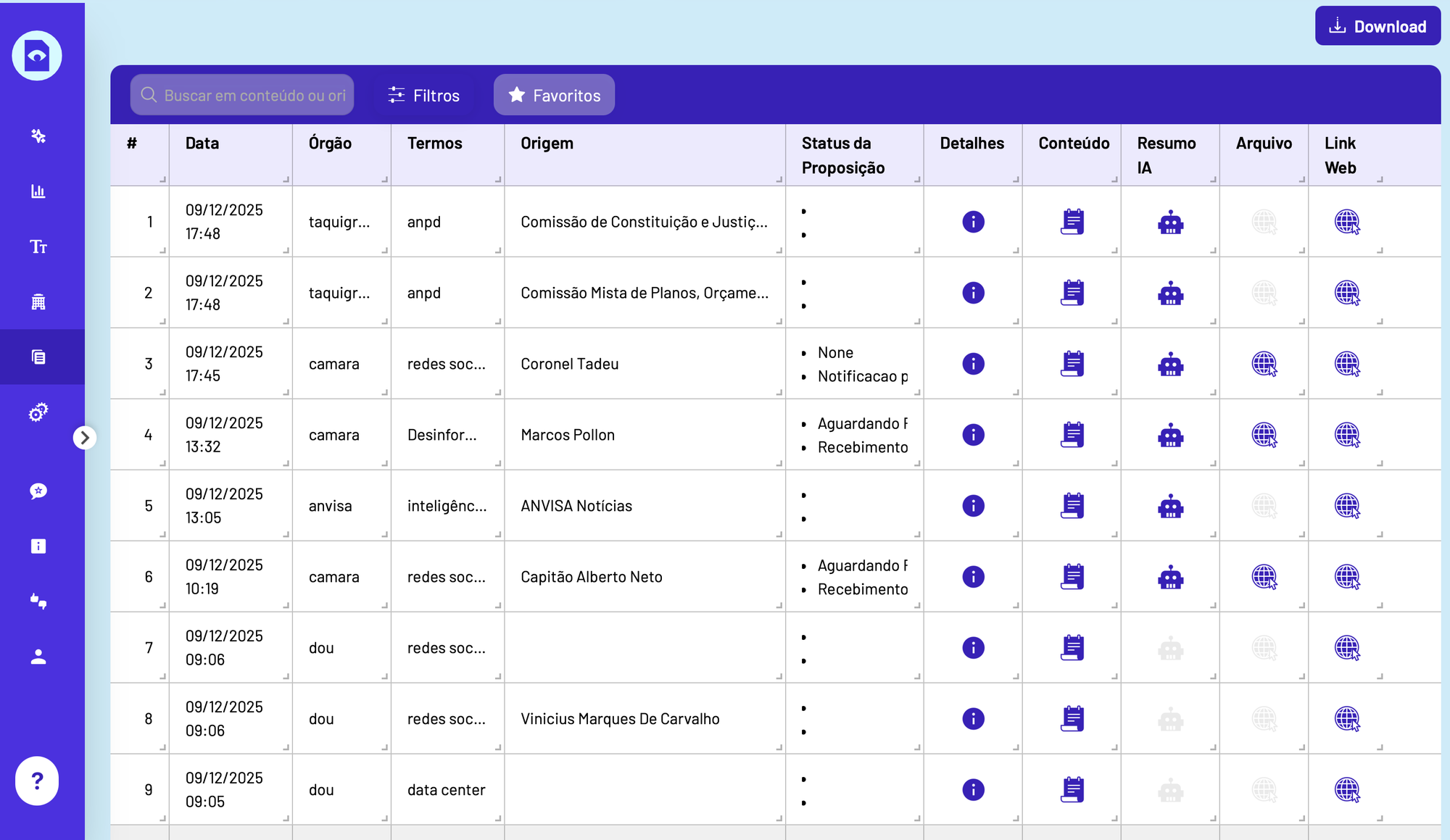Click the help question mark button

pos(37,781)
